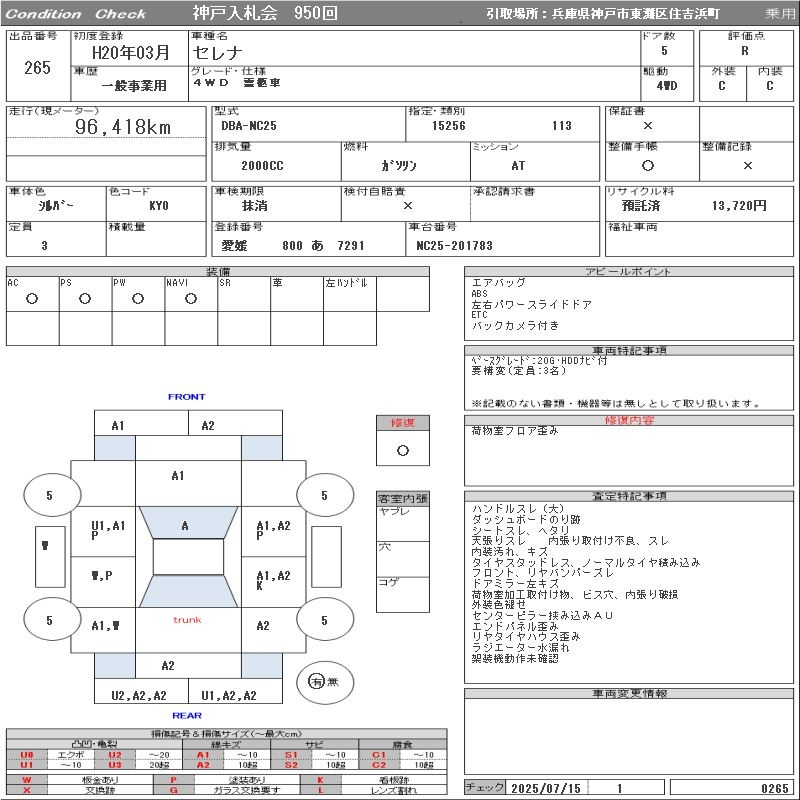Click the transmission value AT
This screenshot has height=800, width=800.
tap(518, 166)
